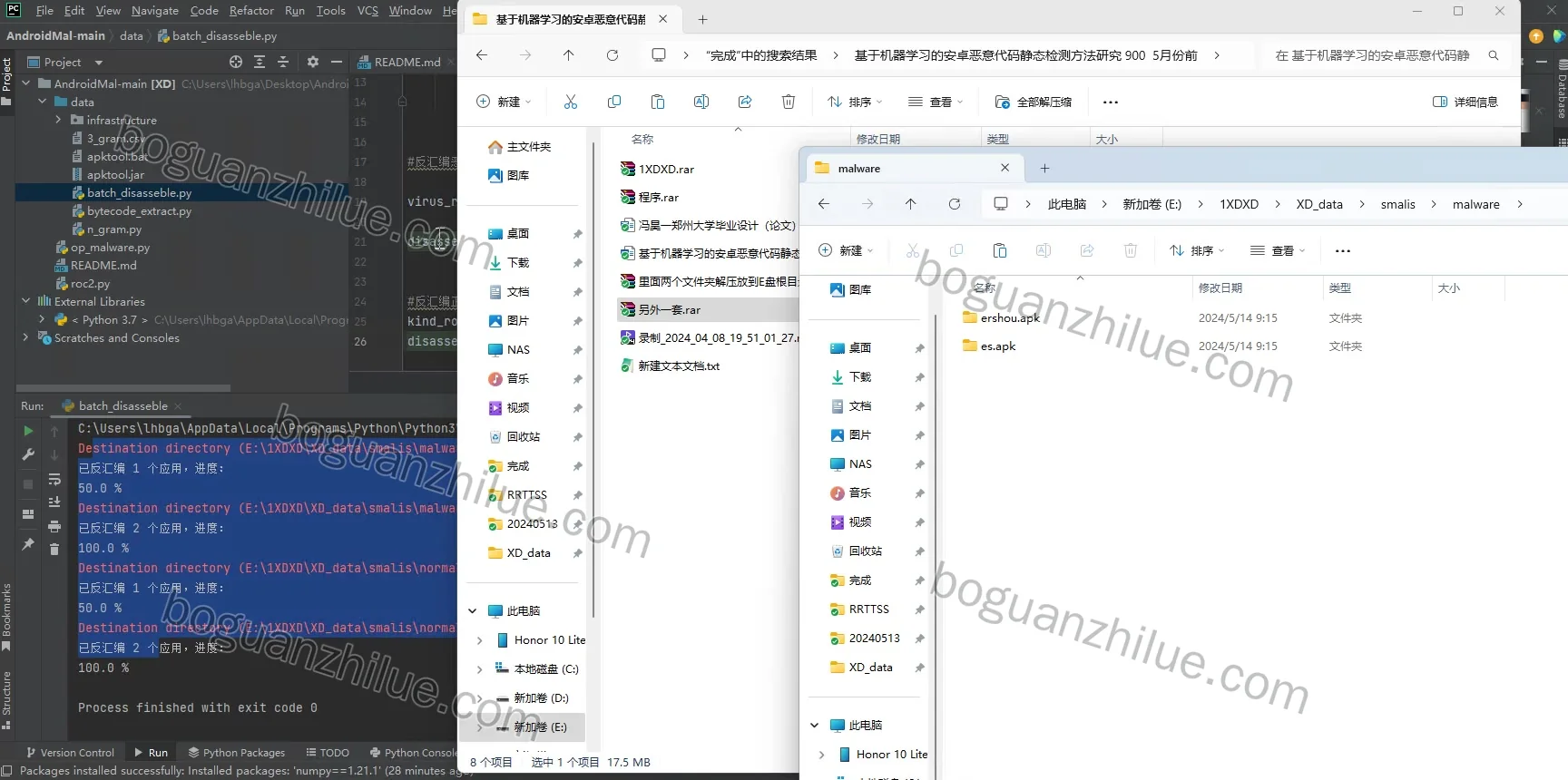1568x780 pixels.
Task: Collapse the data folder in Project tree
Action: (43, 102)
